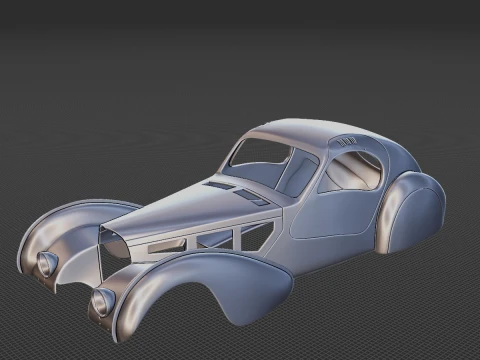This screenshot has height=360, width=480.
Task: Click the roof vent slots above rear window
Action: coord(347,142)
